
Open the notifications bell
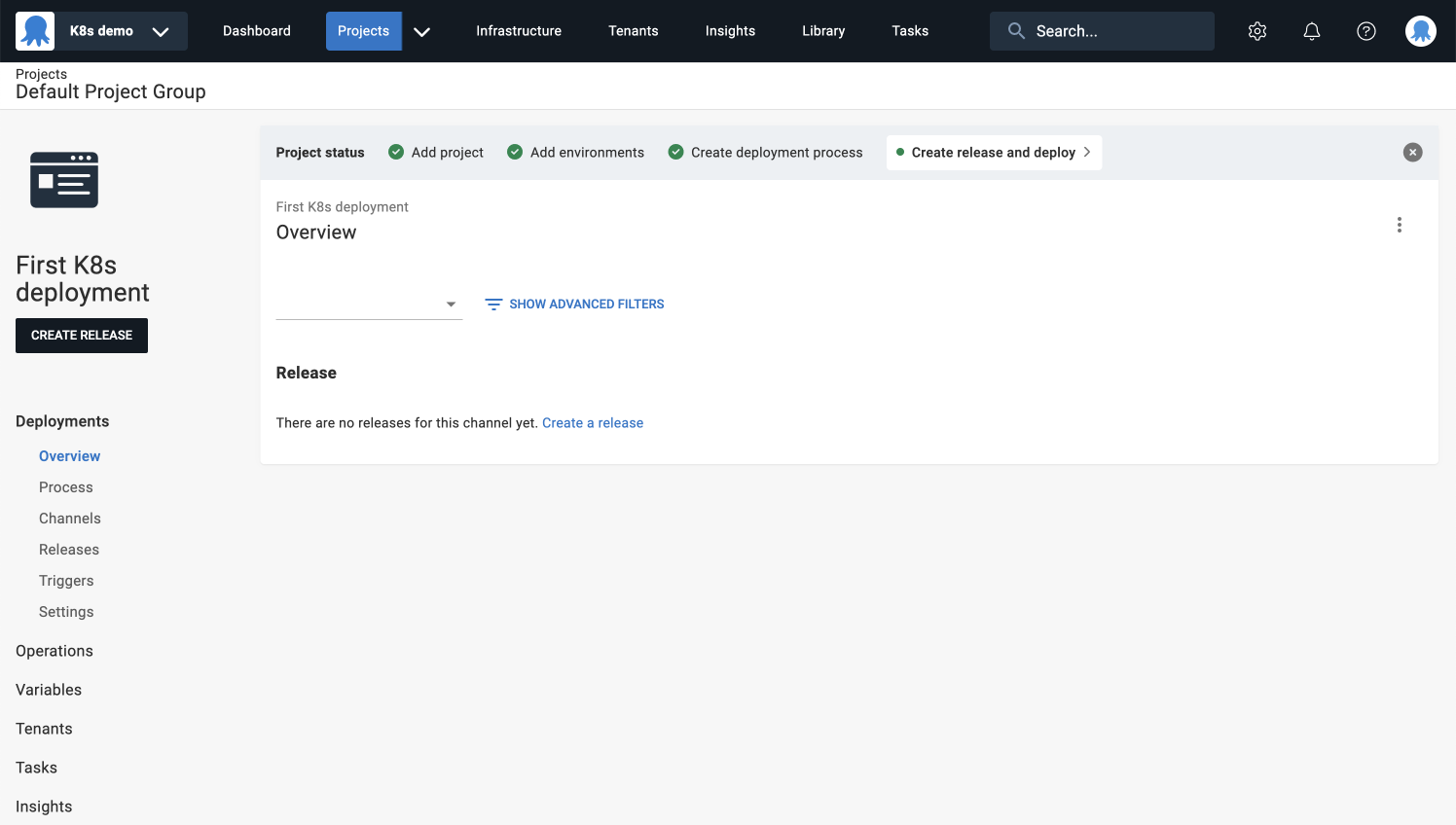click(1312, 30)
